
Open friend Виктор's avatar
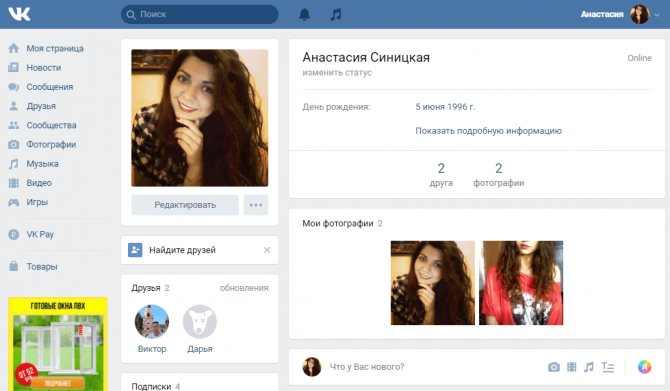coord(152,321)
